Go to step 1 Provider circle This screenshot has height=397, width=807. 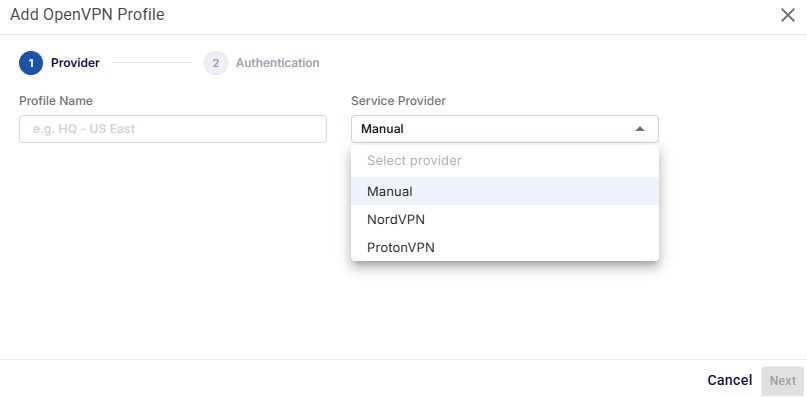coord(31,63)
